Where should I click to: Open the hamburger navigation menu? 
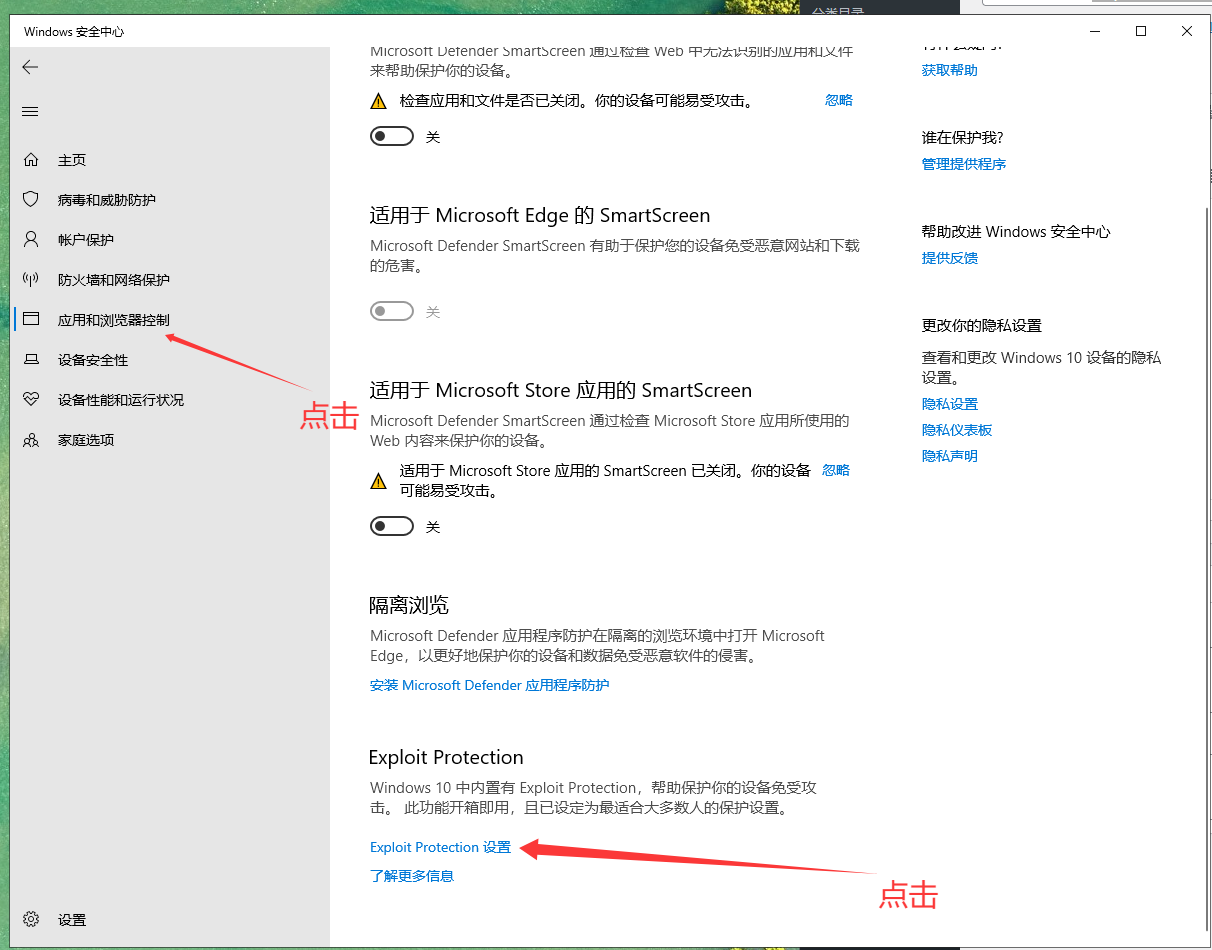click(x=30, y=112)
